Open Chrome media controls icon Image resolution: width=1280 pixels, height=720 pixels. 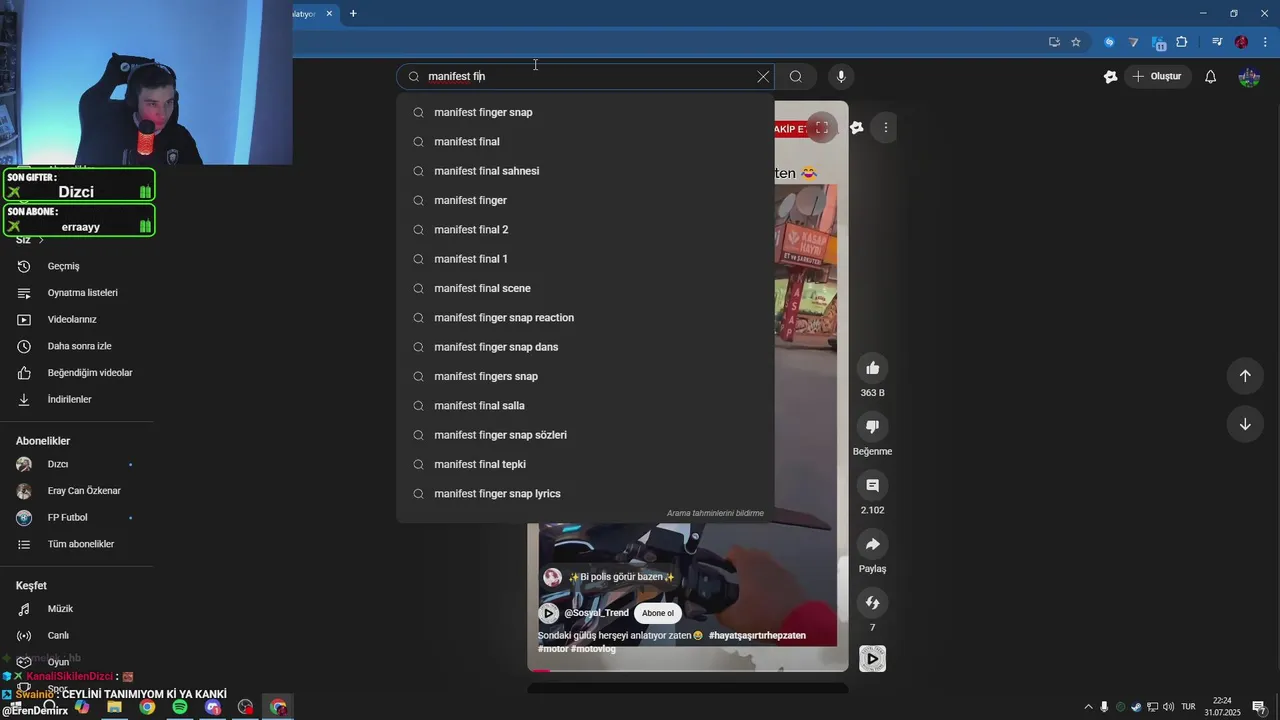(x=1217, y=42)
